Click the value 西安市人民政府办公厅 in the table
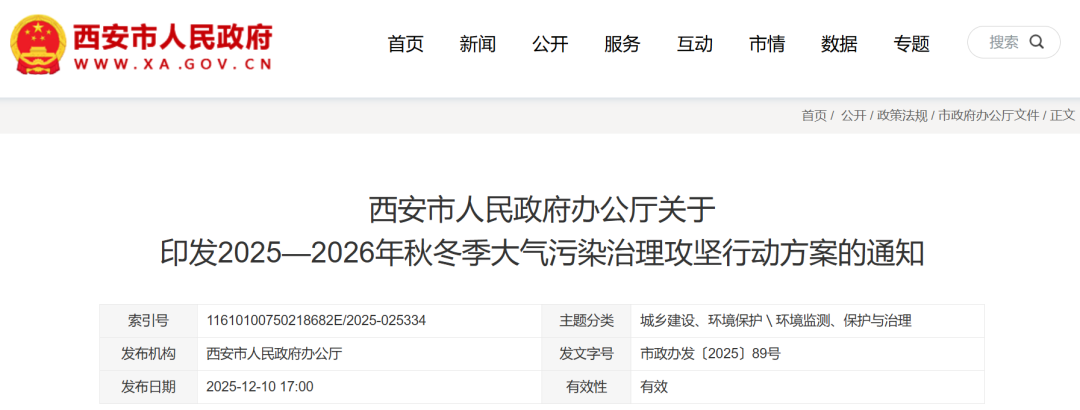Image resolution: width=1080 pixels, height=410 pixels. pyautogui.click(x=274, y=354)
